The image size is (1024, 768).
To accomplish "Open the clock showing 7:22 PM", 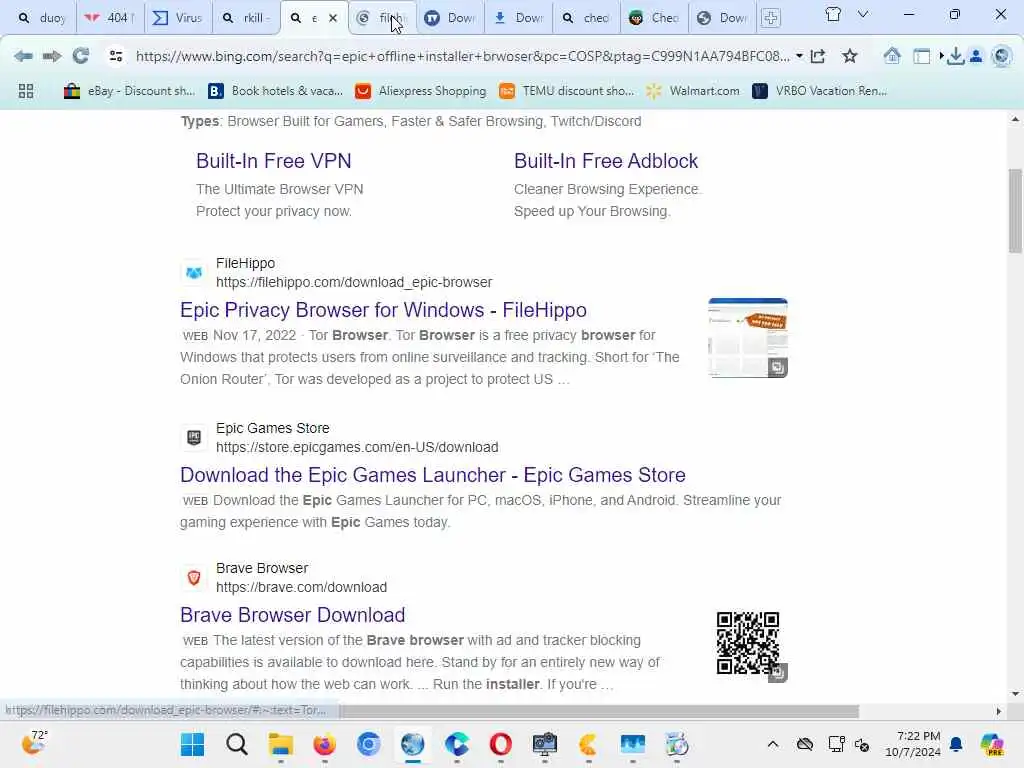I will (x=912, y=744).
